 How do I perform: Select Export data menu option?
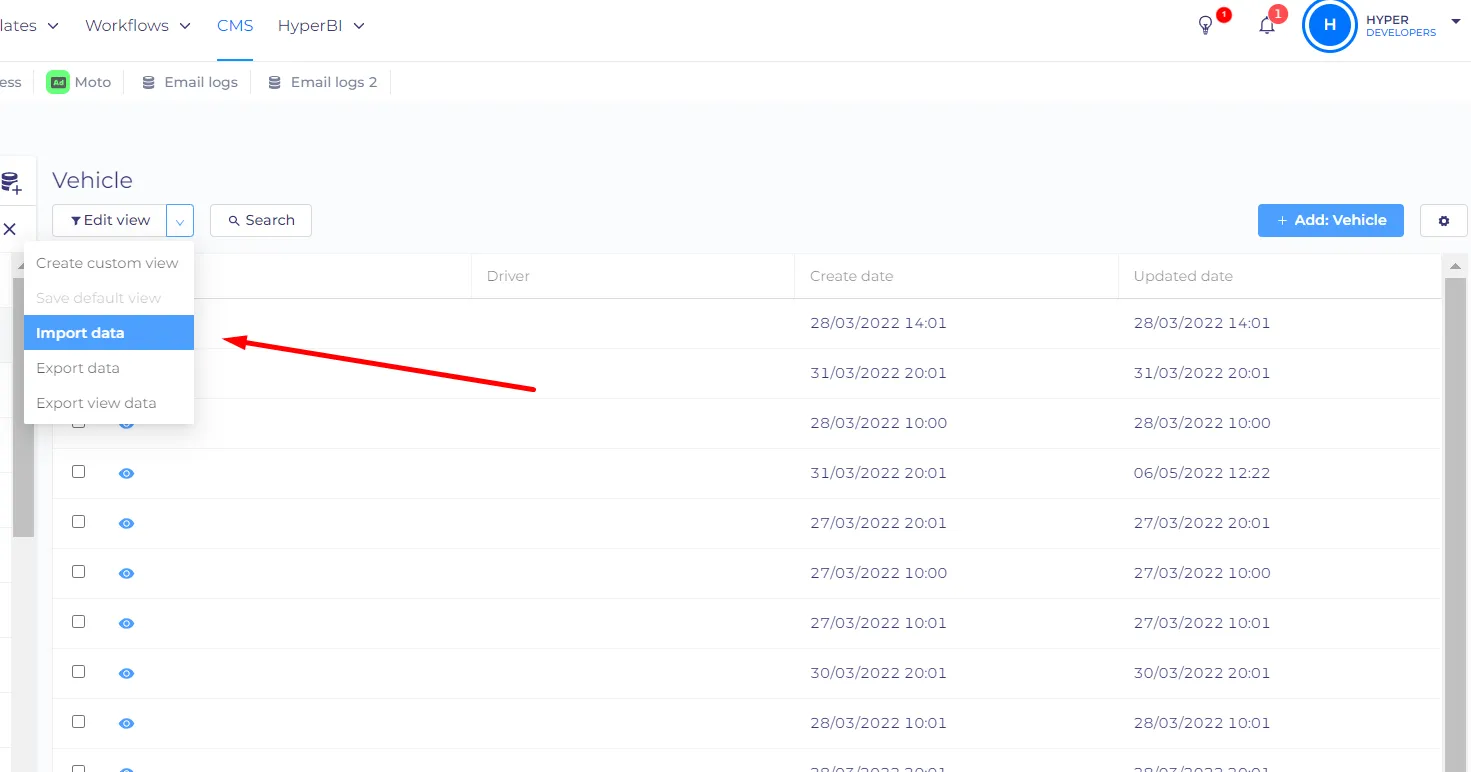point(108,368)
